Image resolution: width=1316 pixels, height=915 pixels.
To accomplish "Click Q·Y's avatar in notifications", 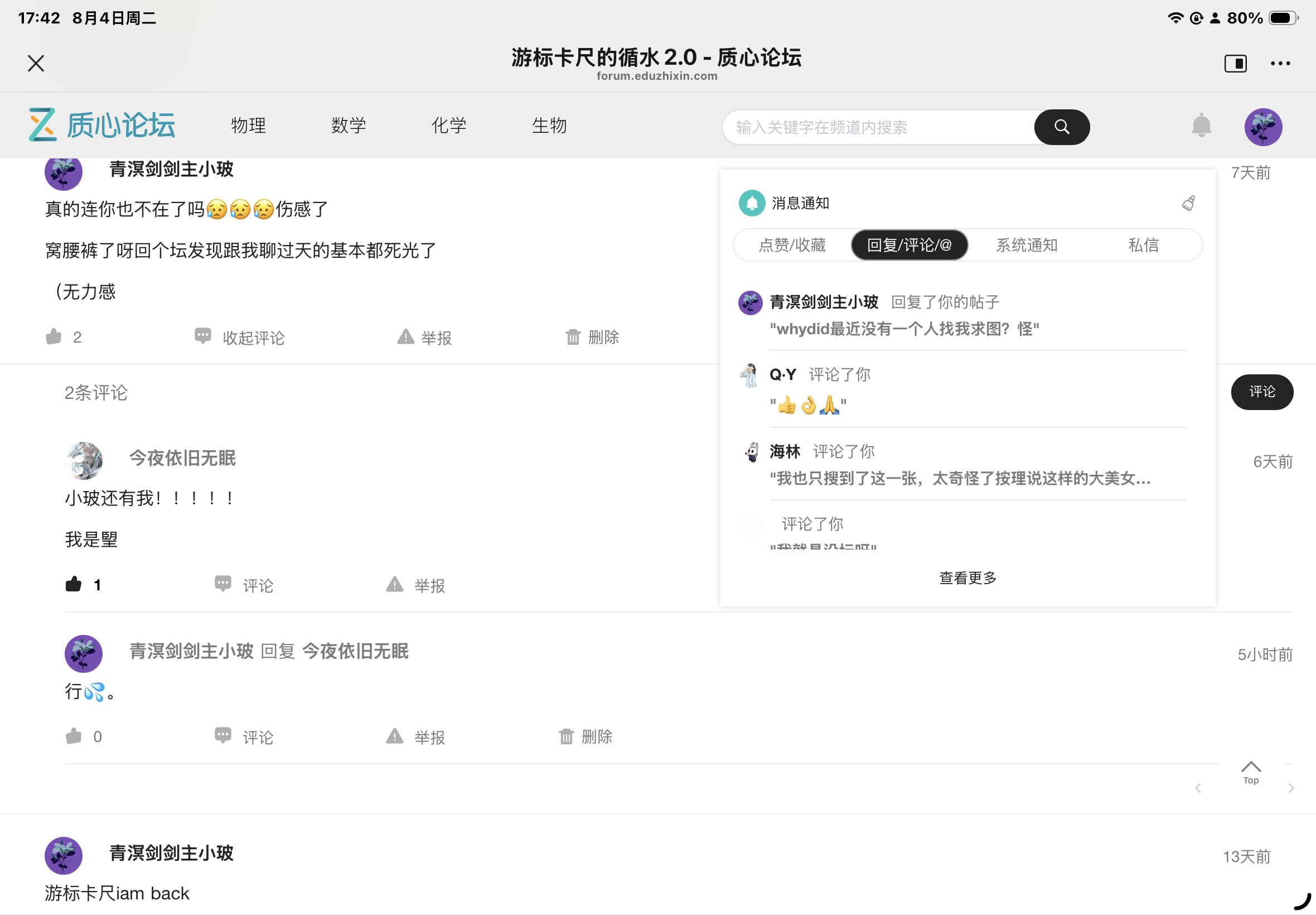I will pyautogui.click(x=749, y=375).
